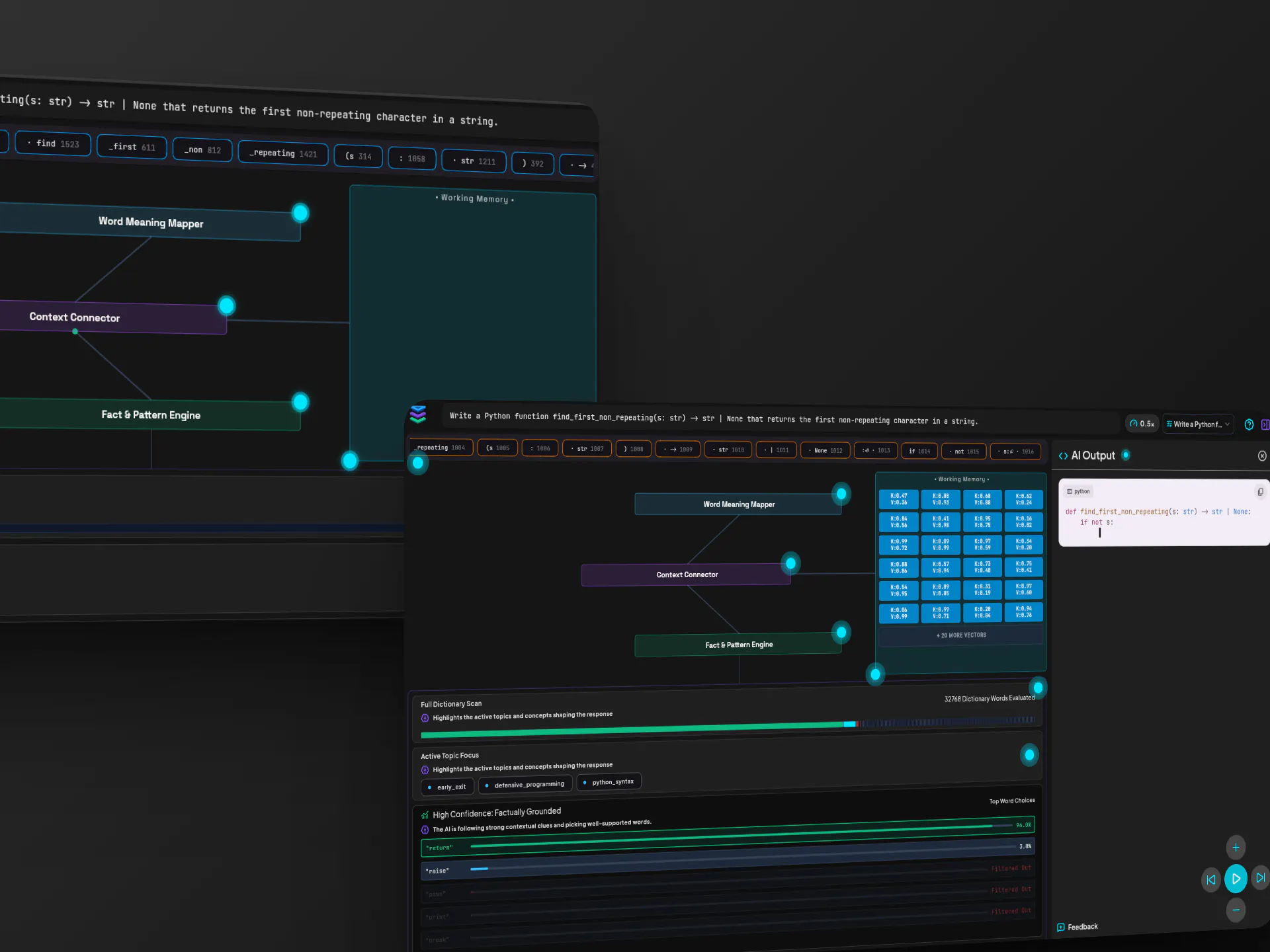Click the stacked-layers app logo in front window
Screen dimensions: 1270x952
pos(417,414)
